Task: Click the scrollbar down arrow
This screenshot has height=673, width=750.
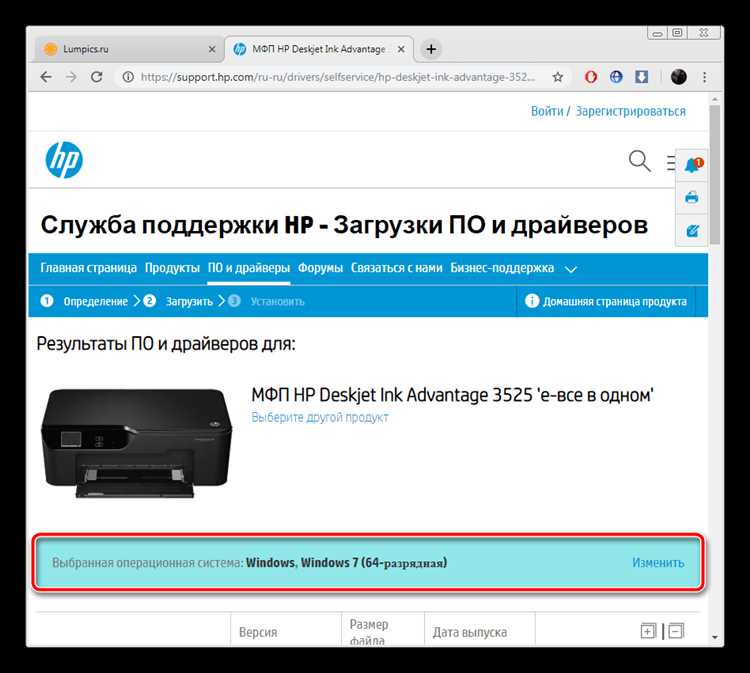Action: click(x=715, y=637)
